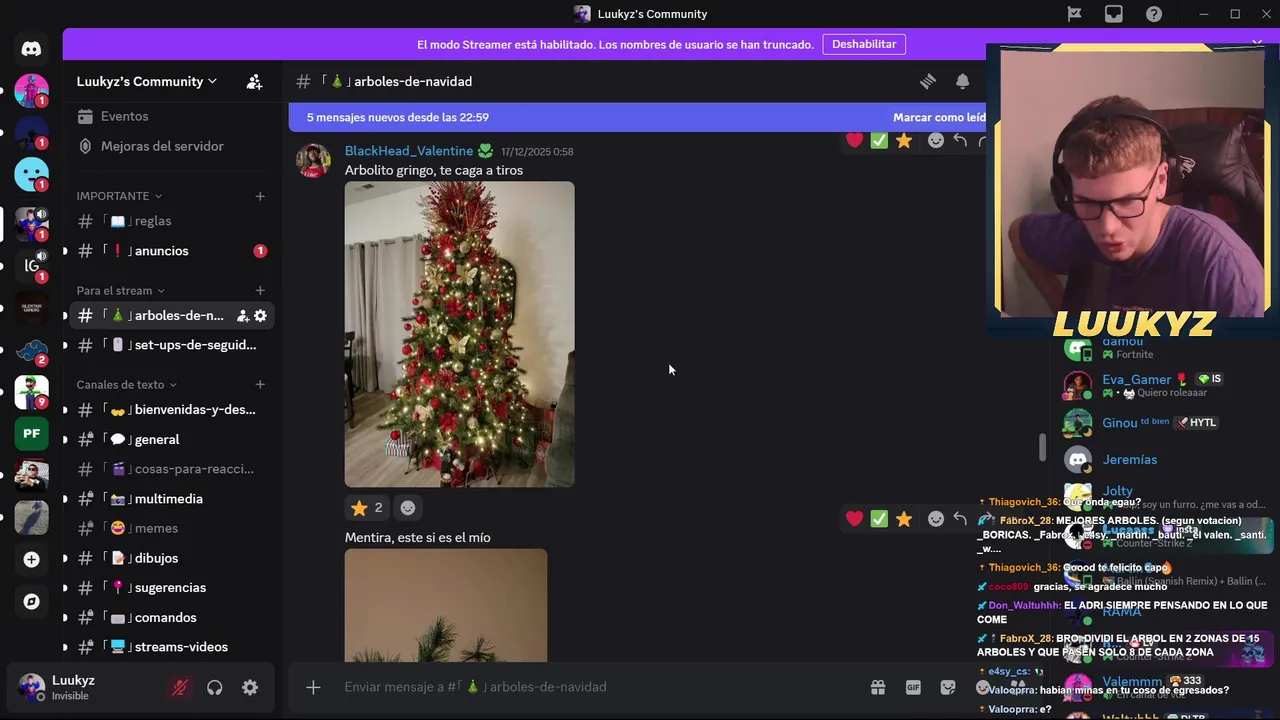Open the gift icon in message bar
The image size is (1280, 720).
click(x=877, y=687)
